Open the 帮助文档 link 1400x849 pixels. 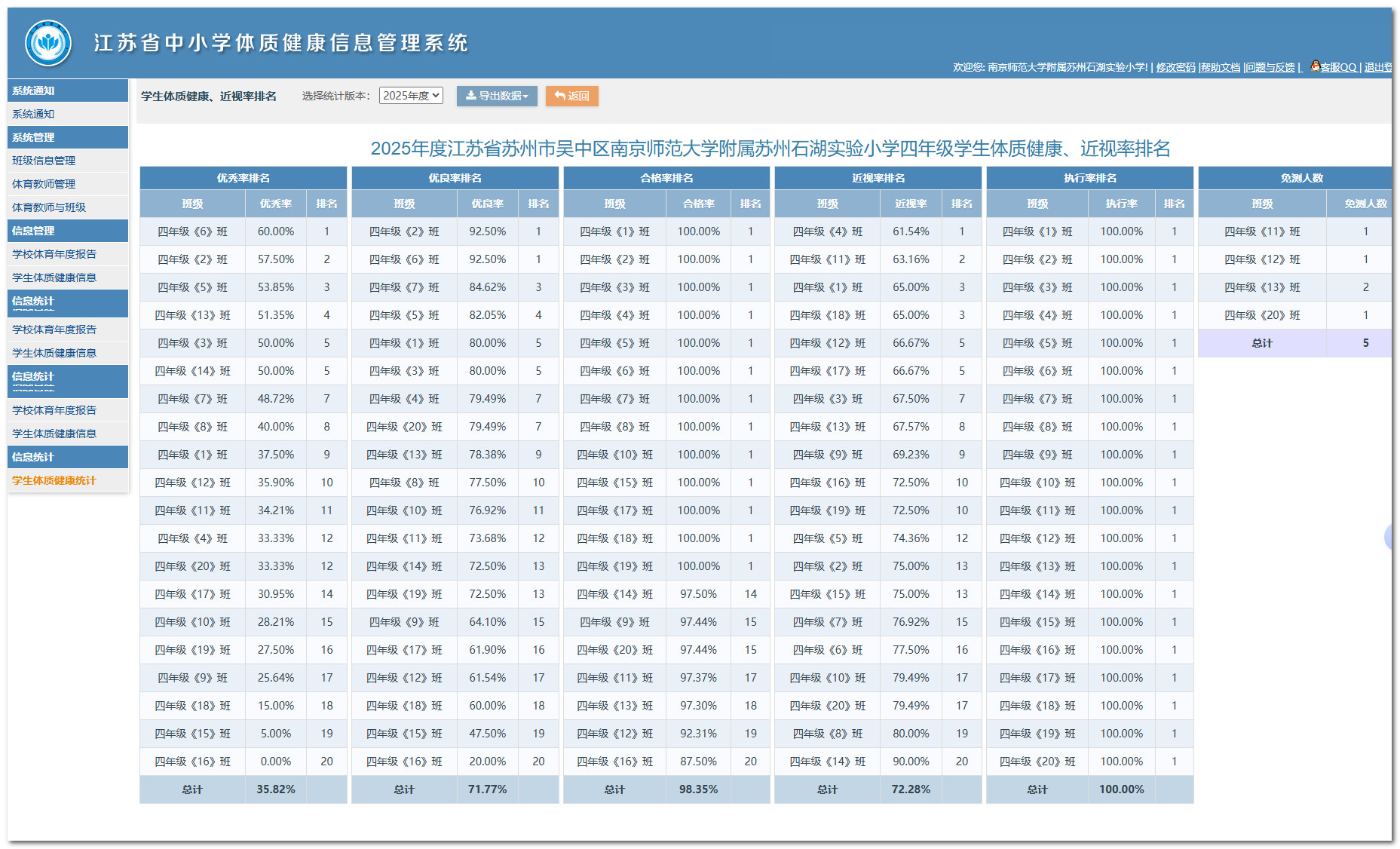[x=1220, y=68]
